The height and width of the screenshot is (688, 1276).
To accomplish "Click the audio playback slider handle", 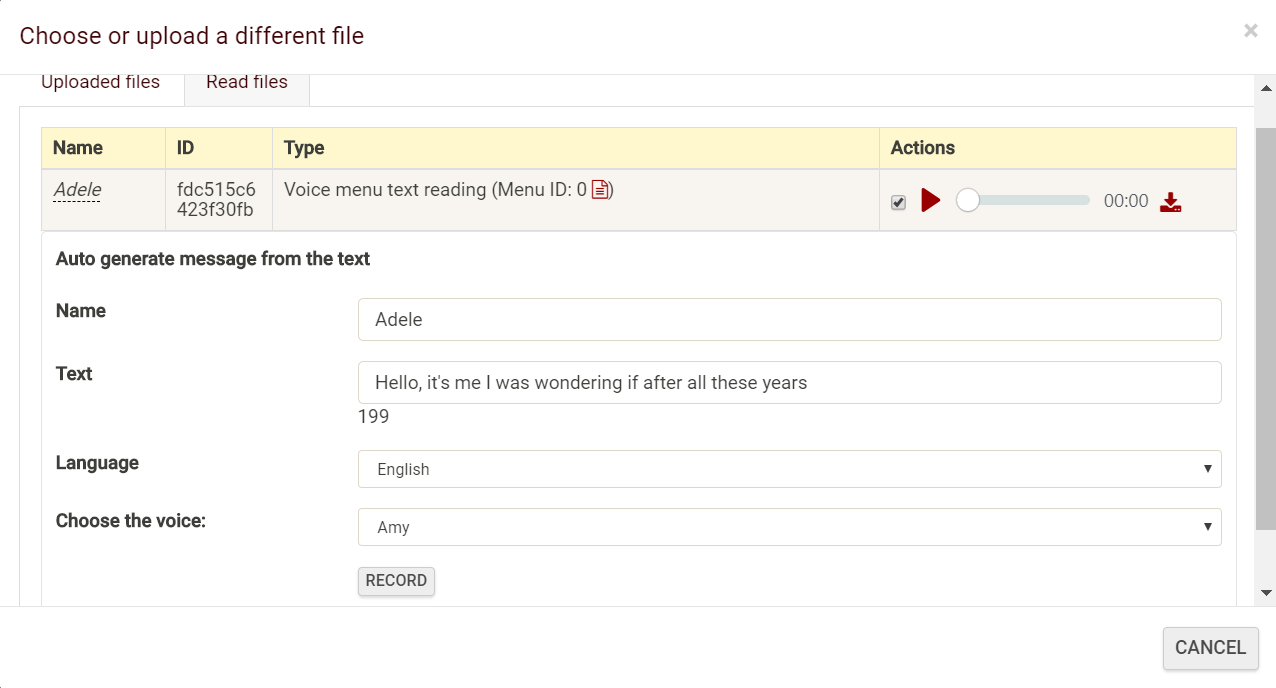I will pos(967,201).
